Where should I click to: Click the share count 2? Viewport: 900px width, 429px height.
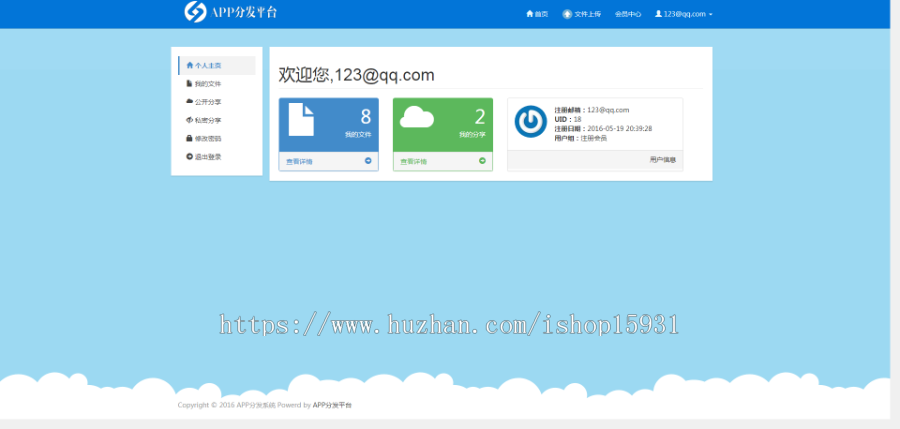[480, 117]
